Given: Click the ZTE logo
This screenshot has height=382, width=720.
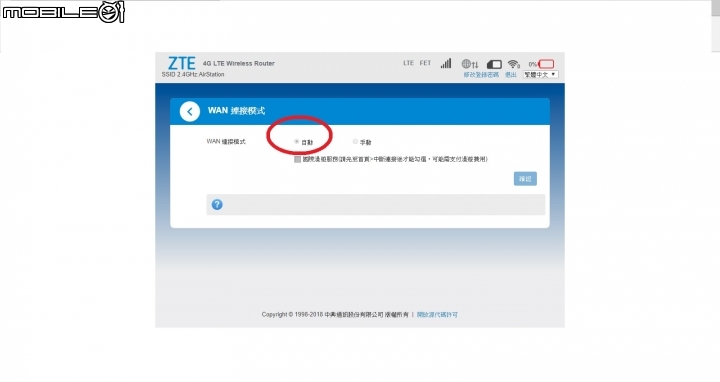Looking at the screenshot, I should tap(182, 63).
